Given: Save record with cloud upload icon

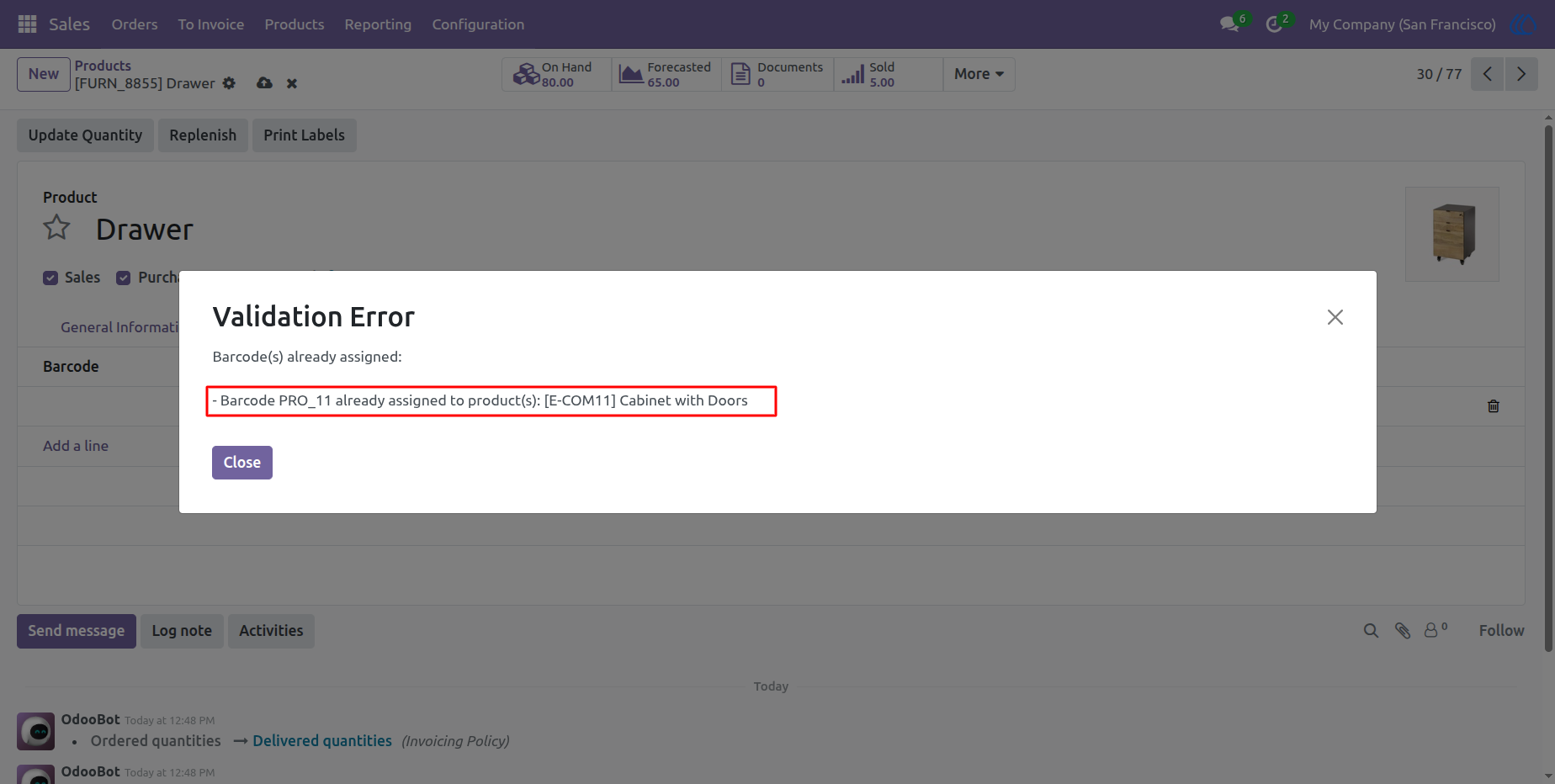Looking at the screenshot, I should 264,83.
